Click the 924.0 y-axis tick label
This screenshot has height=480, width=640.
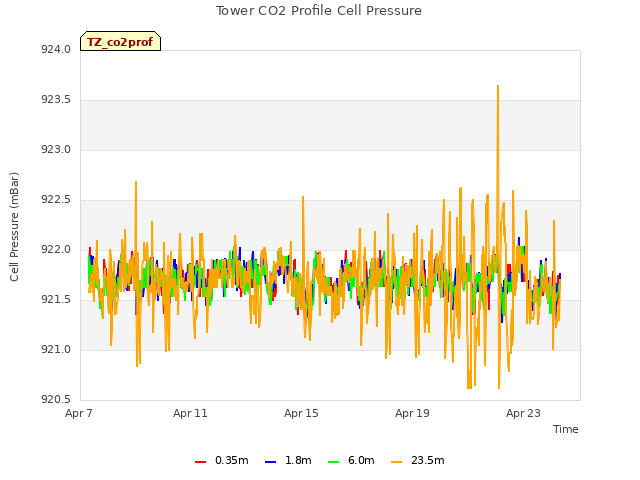tap(56, 49)
